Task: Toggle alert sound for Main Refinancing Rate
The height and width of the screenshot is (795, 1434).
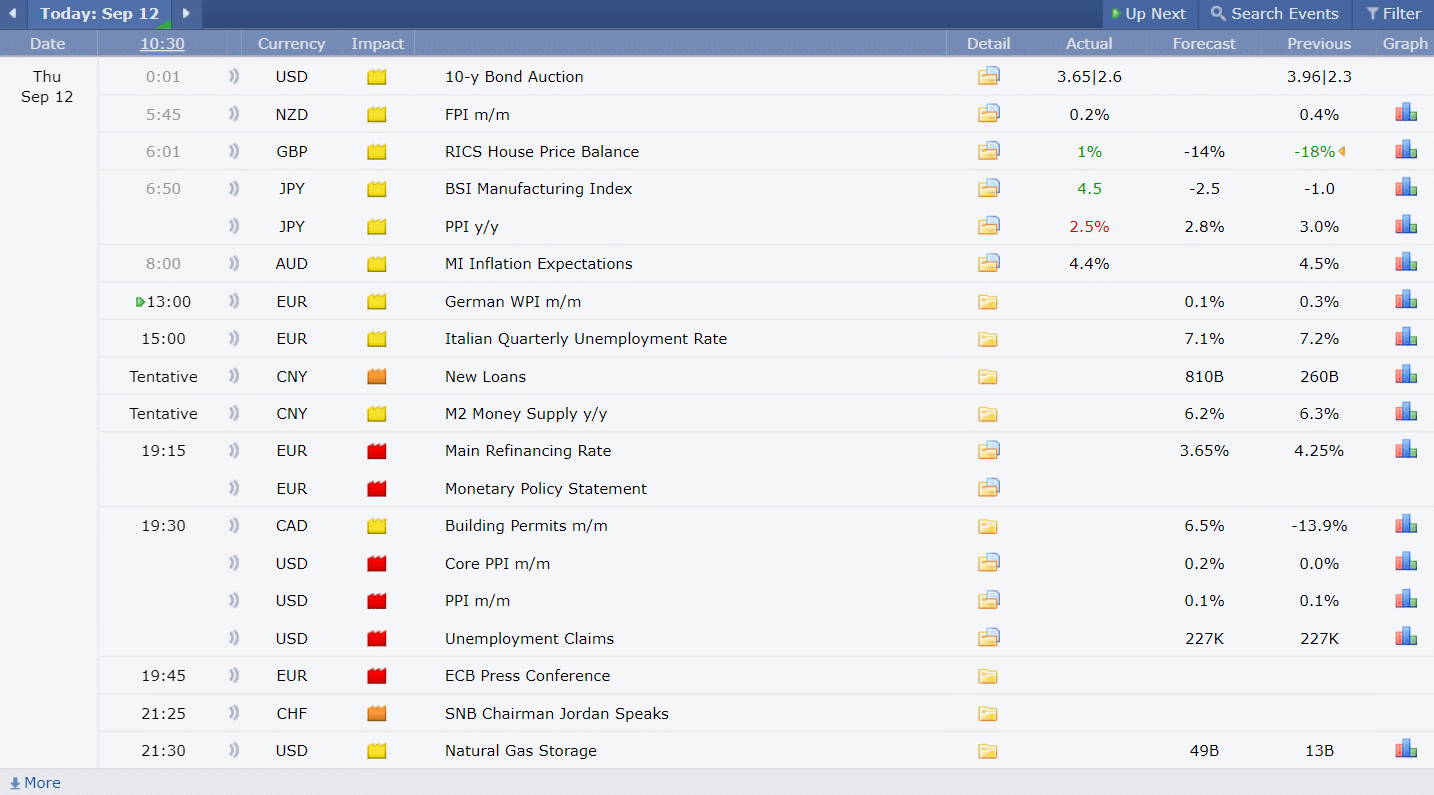Action: pos(234,450)
